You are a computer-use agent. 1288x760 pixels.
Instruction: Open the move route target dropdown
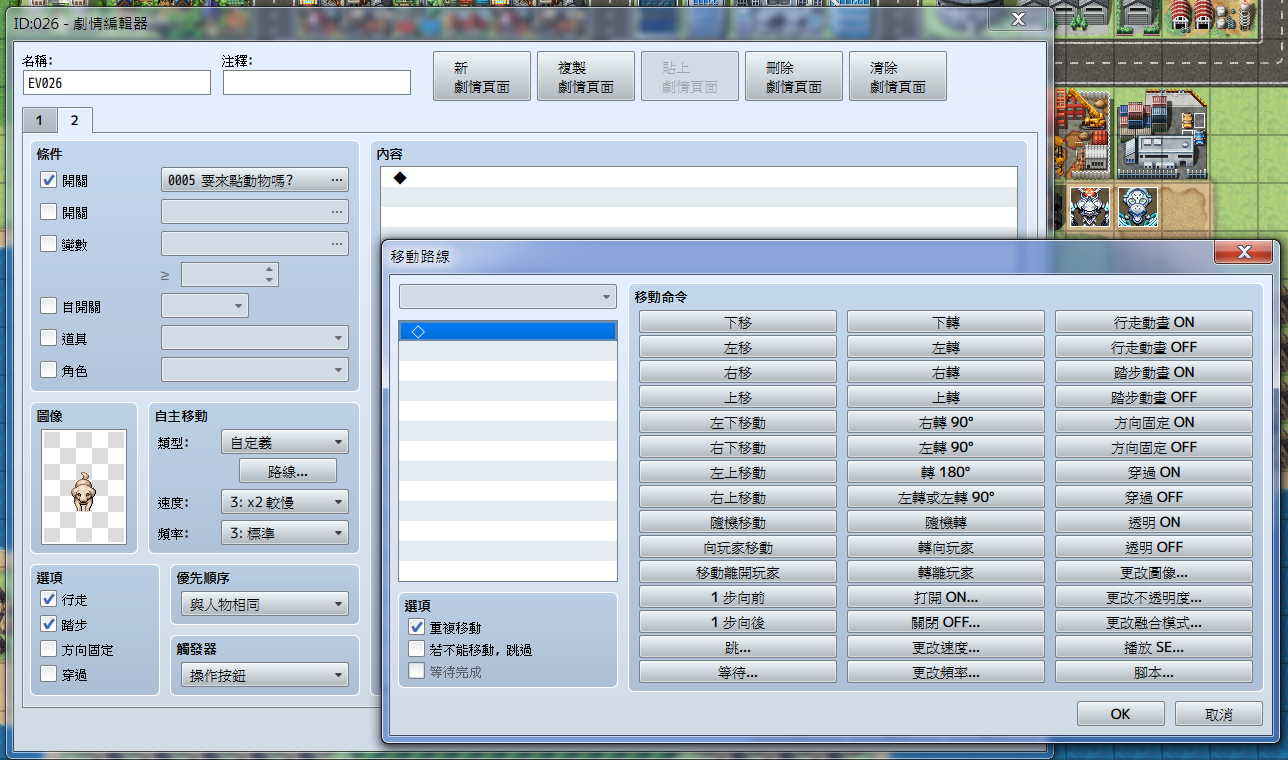(x=507, y=297)
